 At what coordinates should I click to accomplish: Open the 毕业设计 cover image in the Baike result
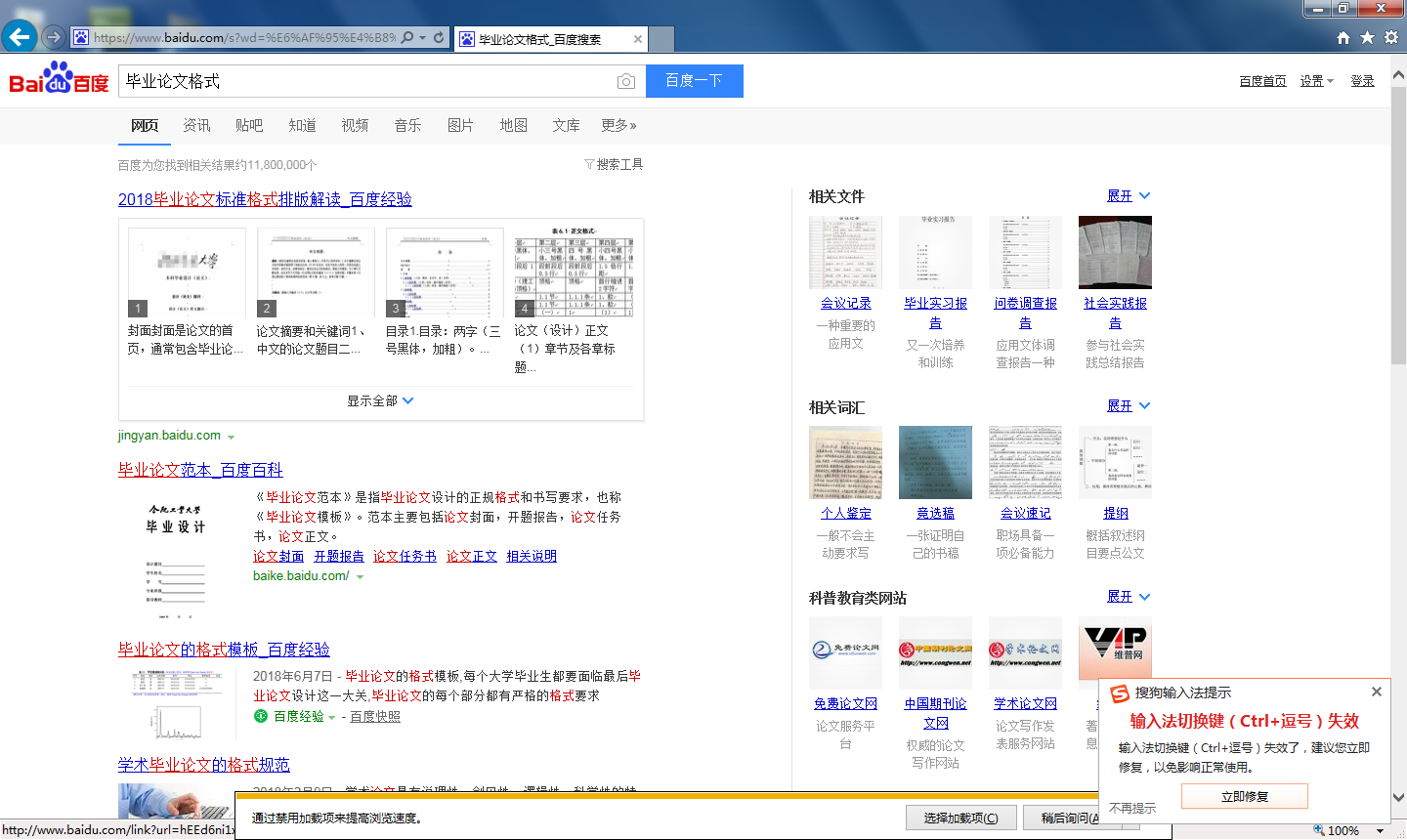(177, 560)
